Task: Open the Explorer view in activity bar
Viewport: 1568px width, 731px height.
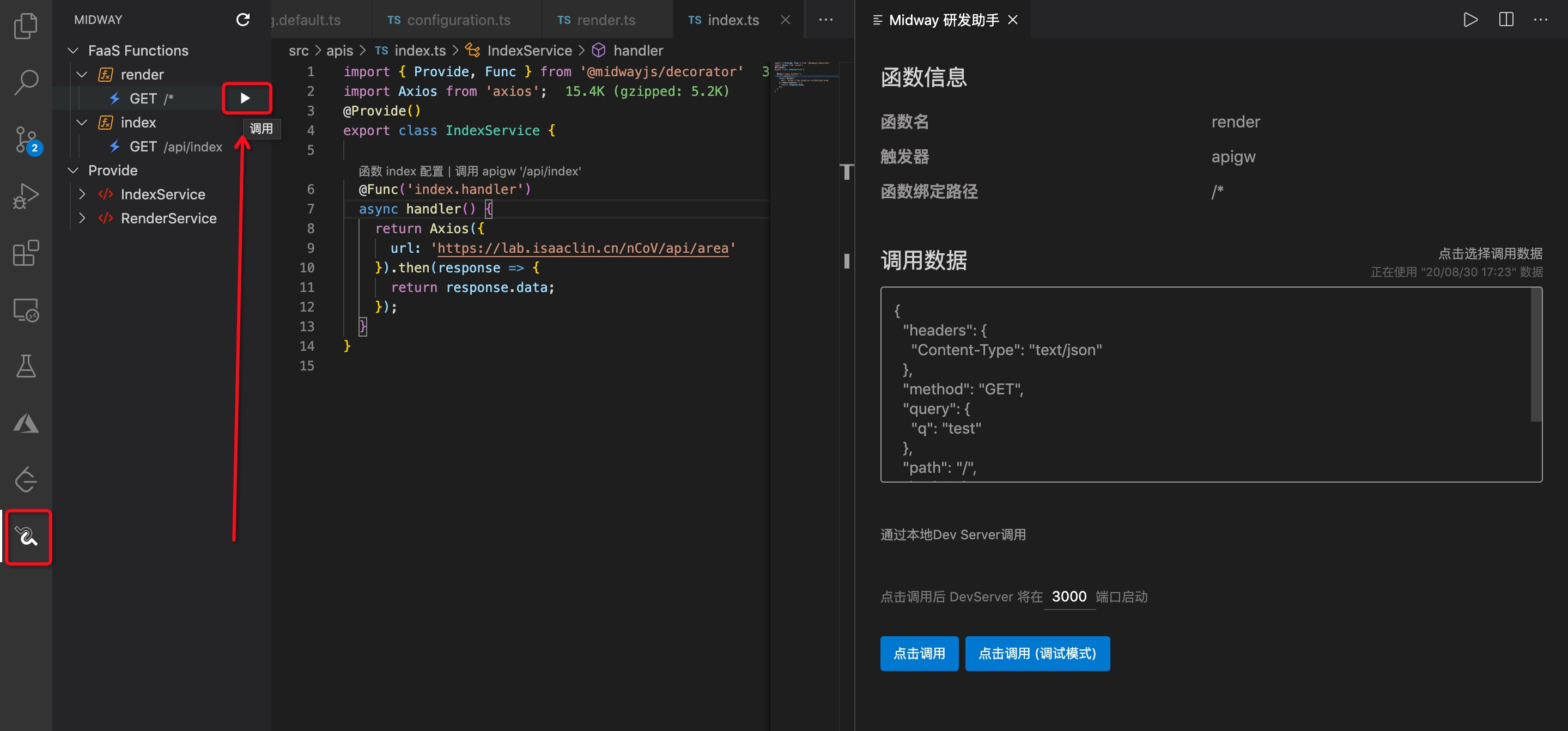Action: [26, 26]
